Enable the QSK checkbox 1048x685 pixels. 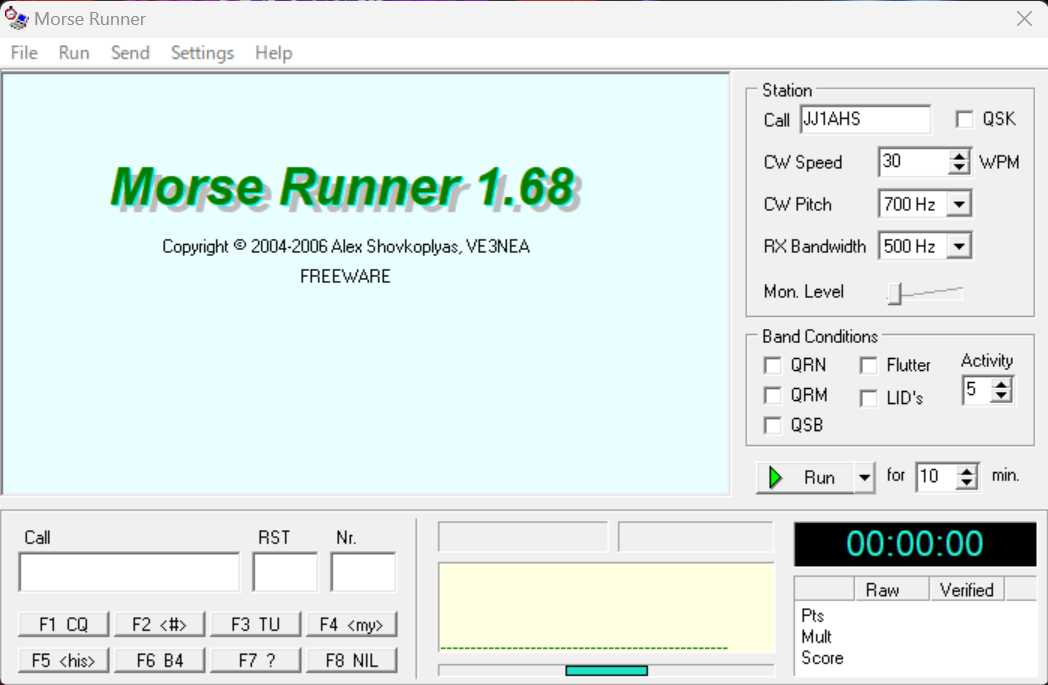(x=964, y=120)
